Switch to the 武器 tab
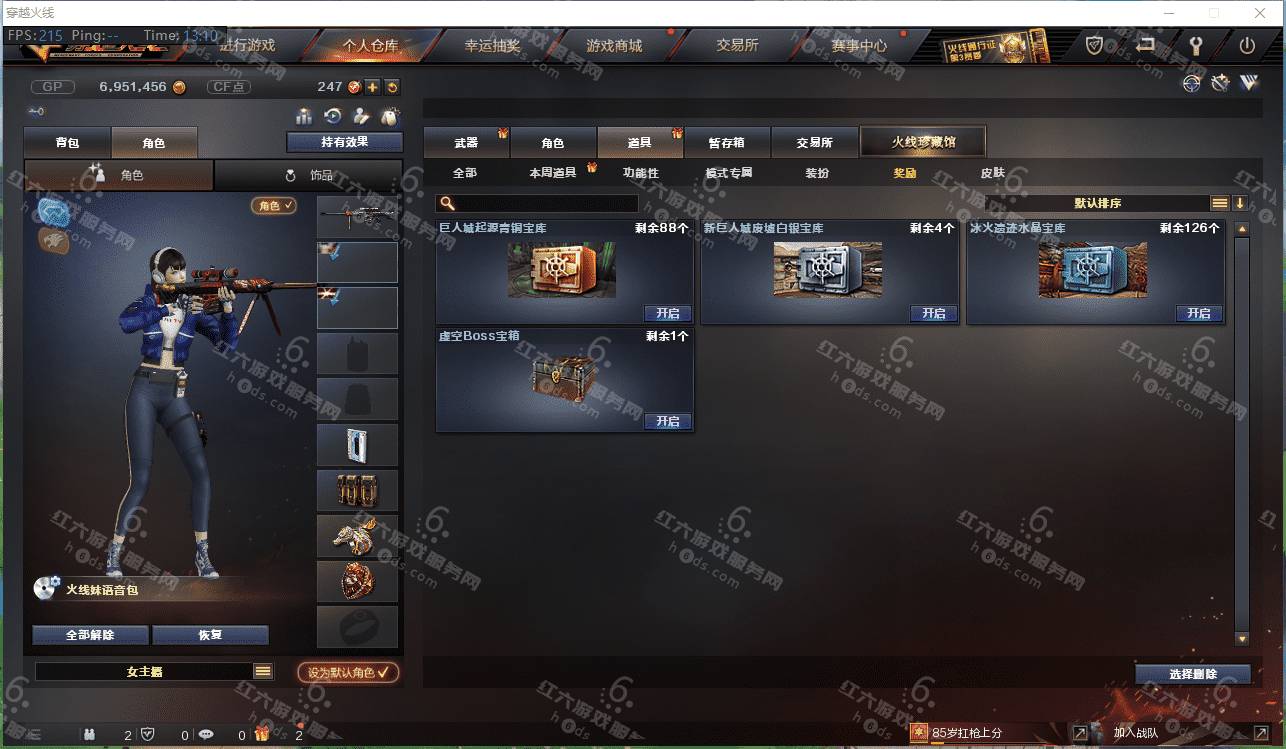Viewport: 1286px width, 749px height. click(466, 143)
